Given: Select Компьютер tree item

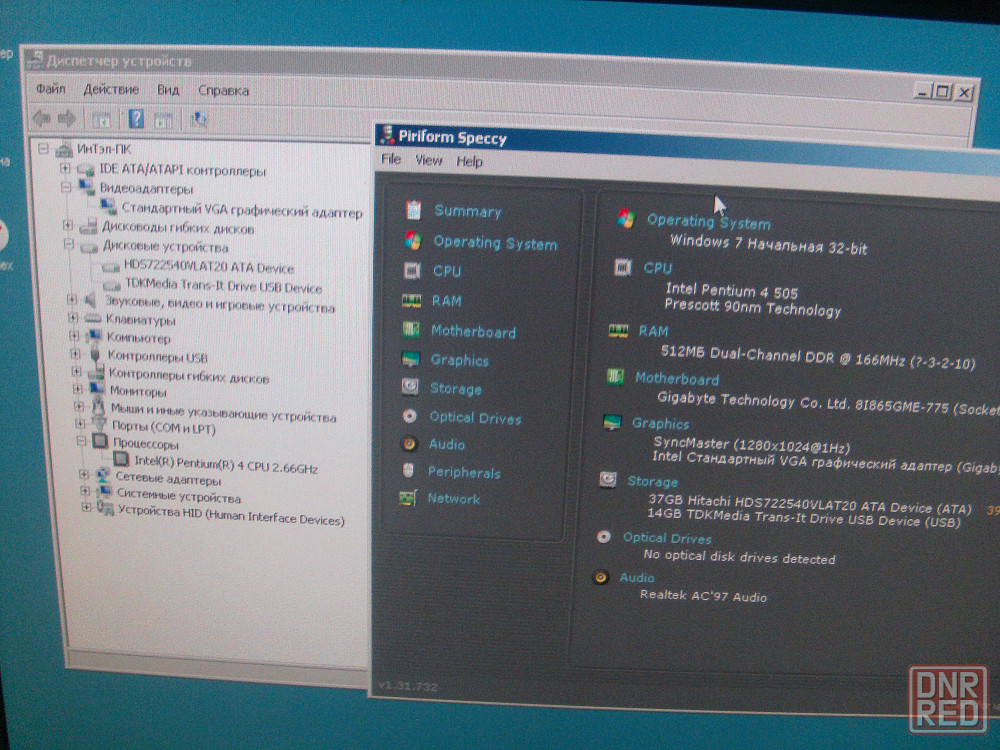Looking at the screenshot, I should [x=138, y=337].
